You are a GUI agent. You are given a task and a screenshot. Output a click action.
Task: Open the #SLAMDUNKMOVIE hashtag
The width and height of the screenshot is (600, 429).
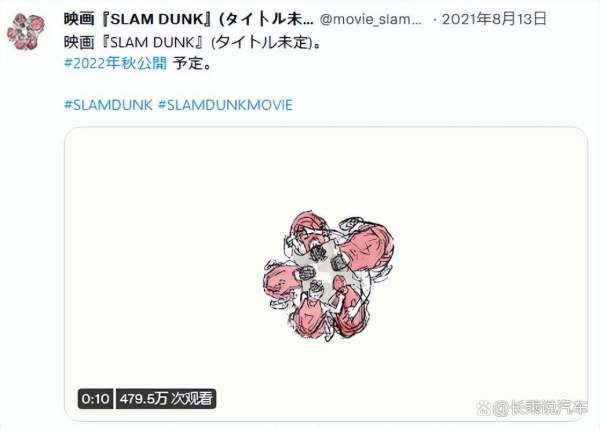[x=225, y=105]
